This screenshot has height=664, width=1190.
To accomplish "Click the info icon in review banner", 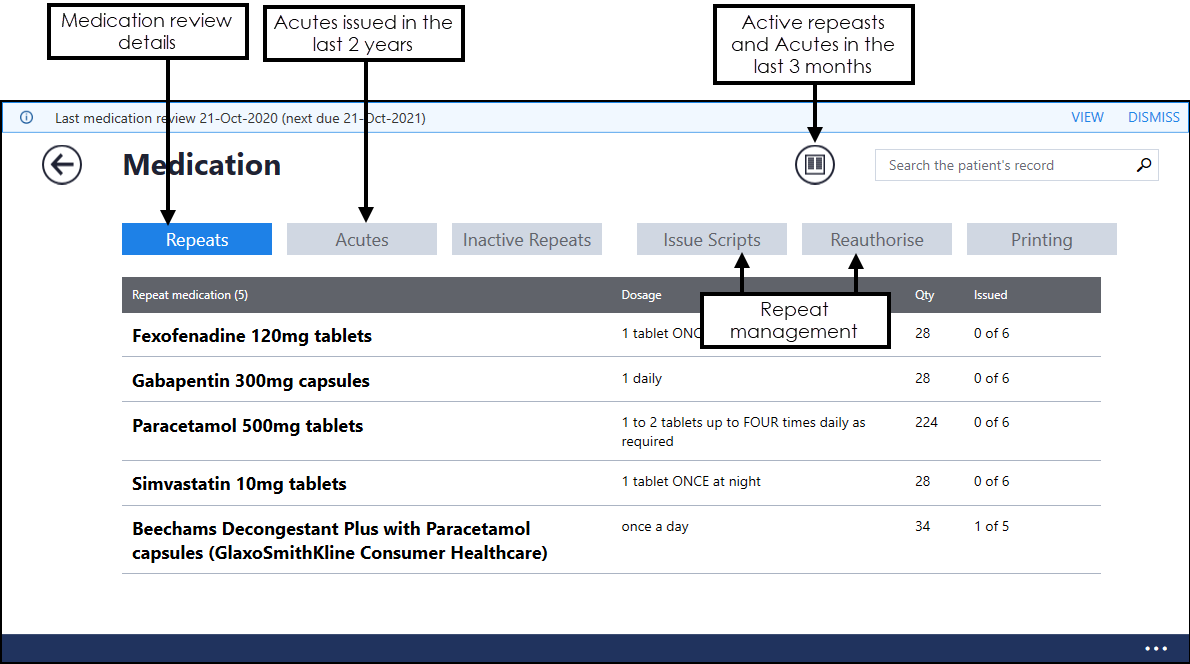I will pyautogui.click(x=27, y=118).
